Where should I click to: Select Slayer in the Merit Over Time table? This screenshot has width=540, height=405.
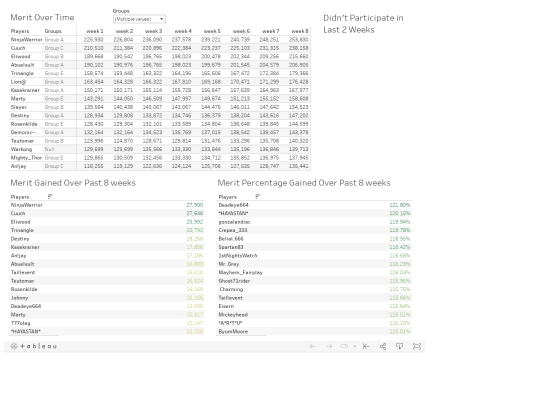pos(19,107)
